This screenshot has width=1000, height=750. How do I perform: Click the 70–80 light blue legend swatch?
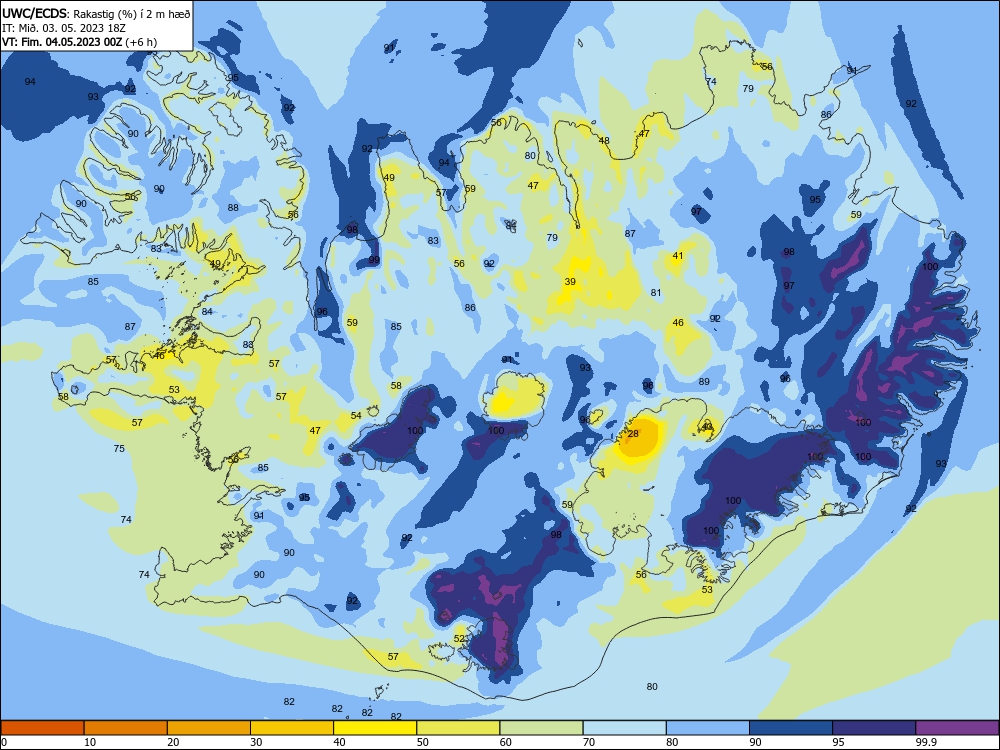[624, 728]
